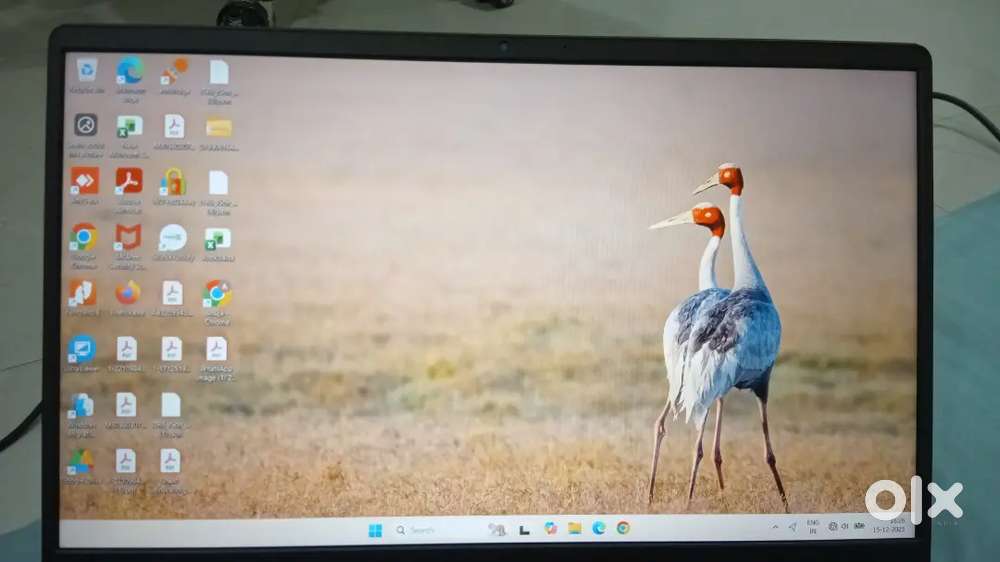Open the Google Drive desktop shortcut
The image size is (1000, 562).
tap(81, 462)
